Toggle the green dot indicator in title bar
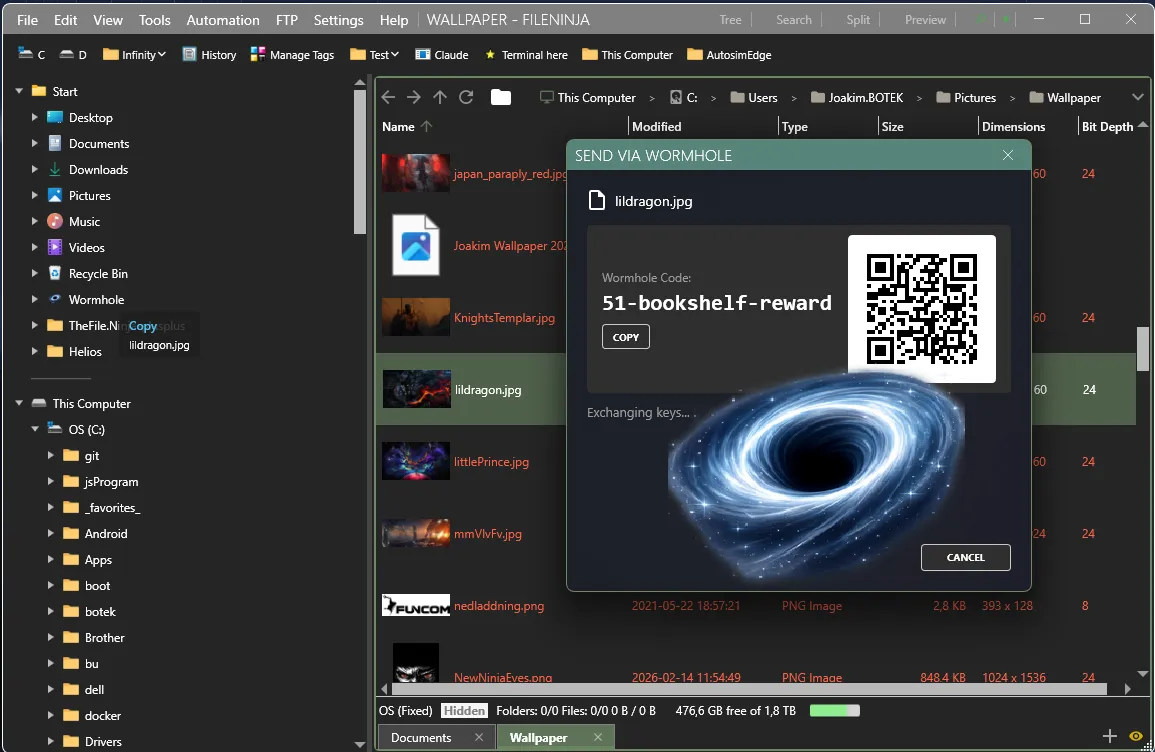The width and height of the screenshot is (1155, 752). point(1006,20)
